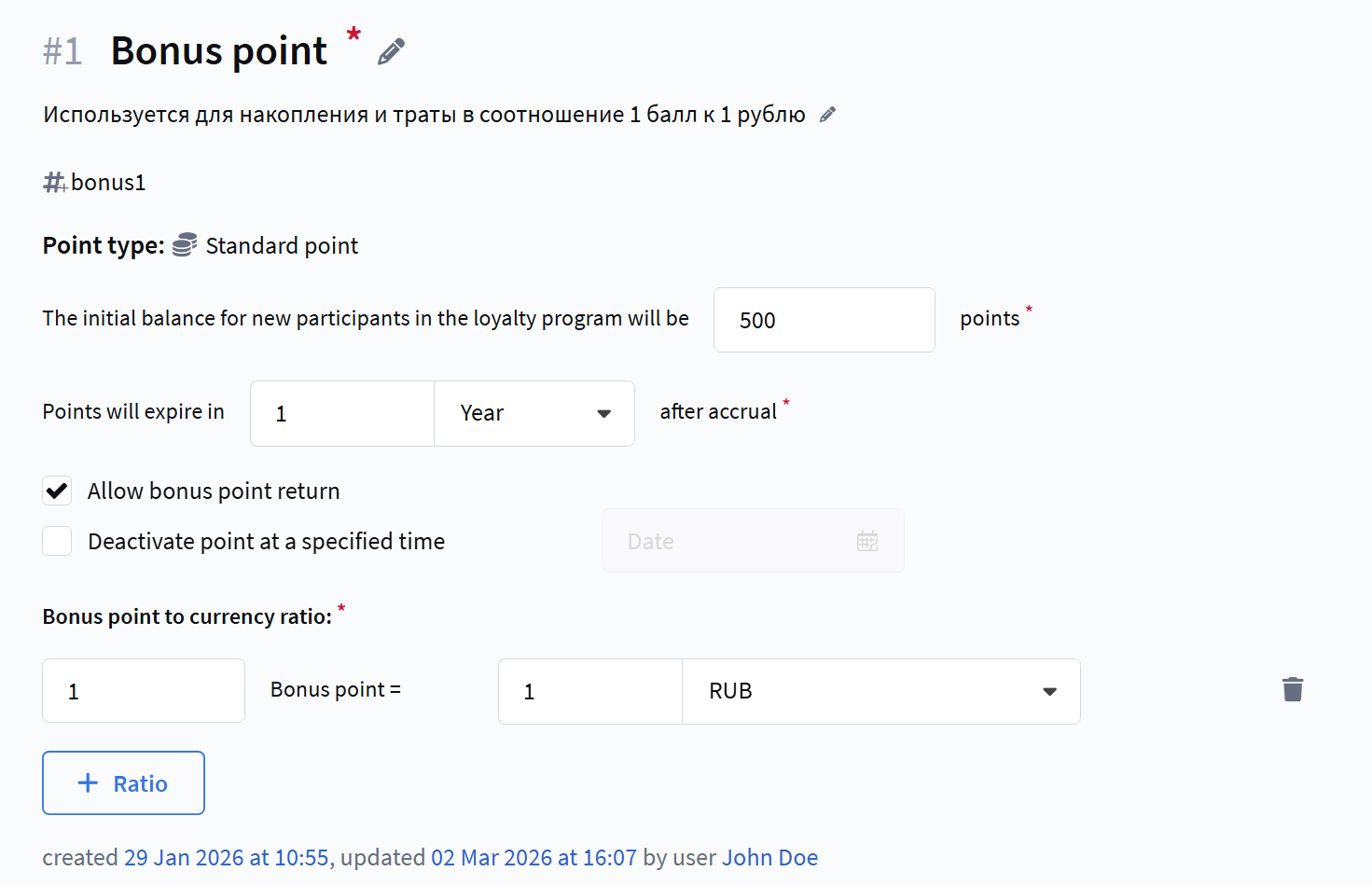The width and height of the screenshot is (1372, 885).
Task: Open the Year expiry unit dropdown
Action: [534, 413]
